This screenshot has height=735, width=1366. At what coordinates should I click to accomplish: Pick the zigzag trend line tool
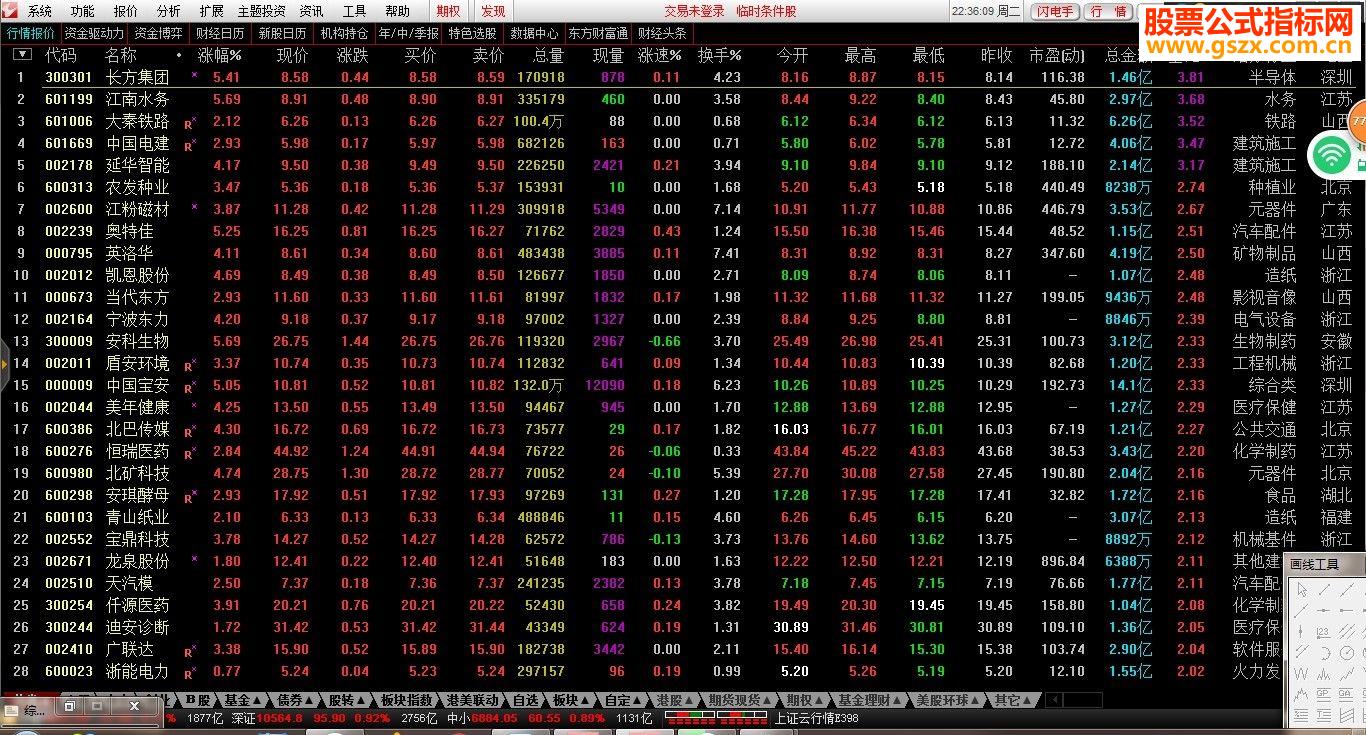[1347, 673]
